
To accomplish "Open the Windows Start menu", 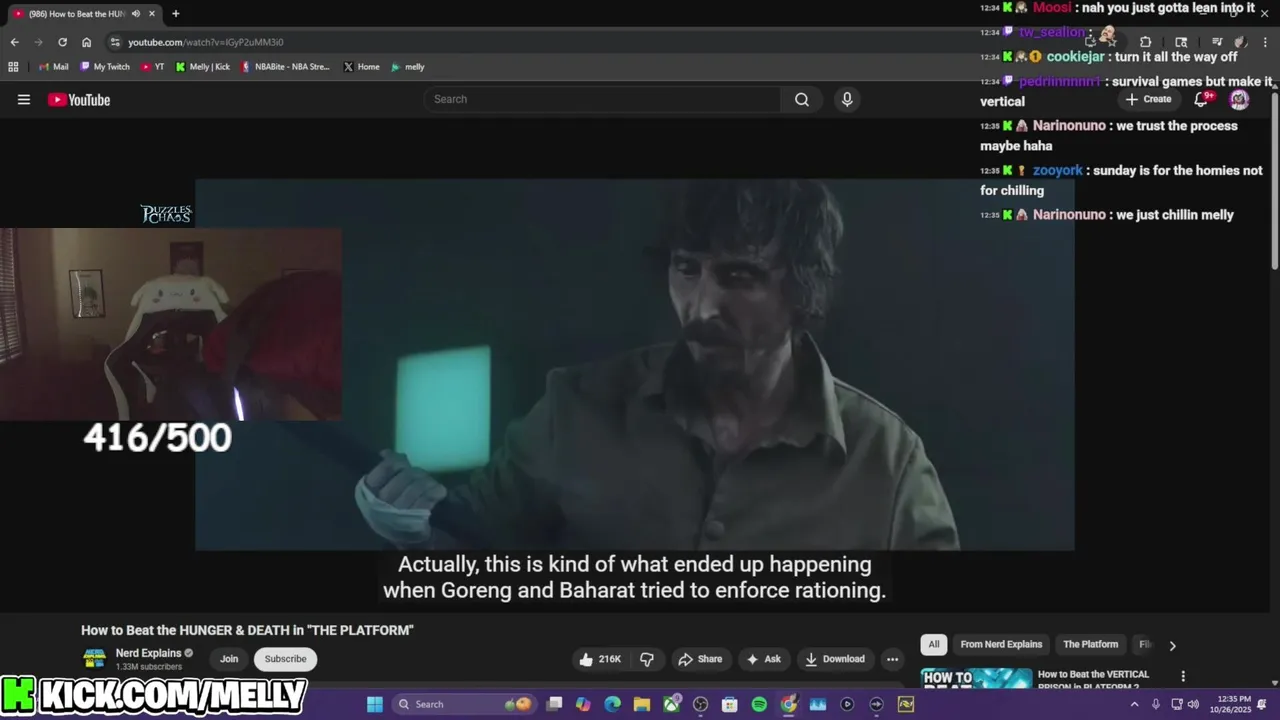I will (x=375, y=704).
